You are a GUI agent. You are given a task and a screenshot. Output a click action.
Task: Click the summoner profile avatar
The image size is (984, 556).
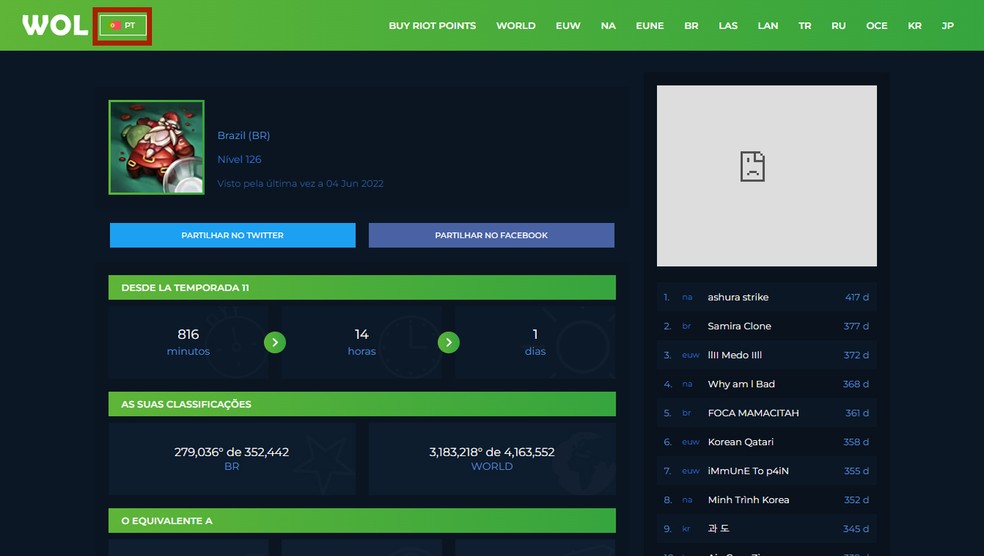(x=156, y=147)
